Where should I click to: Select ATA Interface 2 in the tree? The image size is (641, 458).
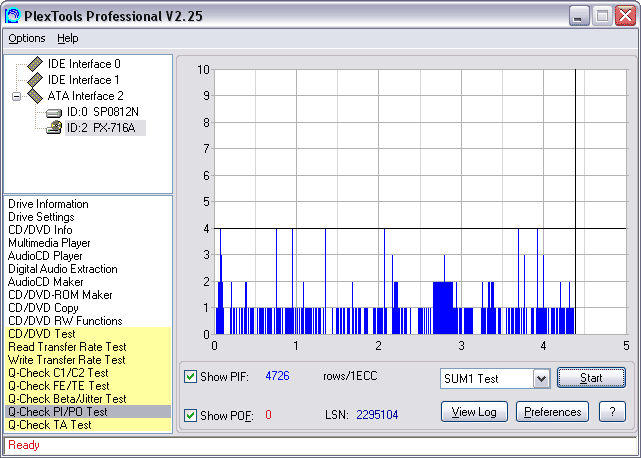[85, 96]
